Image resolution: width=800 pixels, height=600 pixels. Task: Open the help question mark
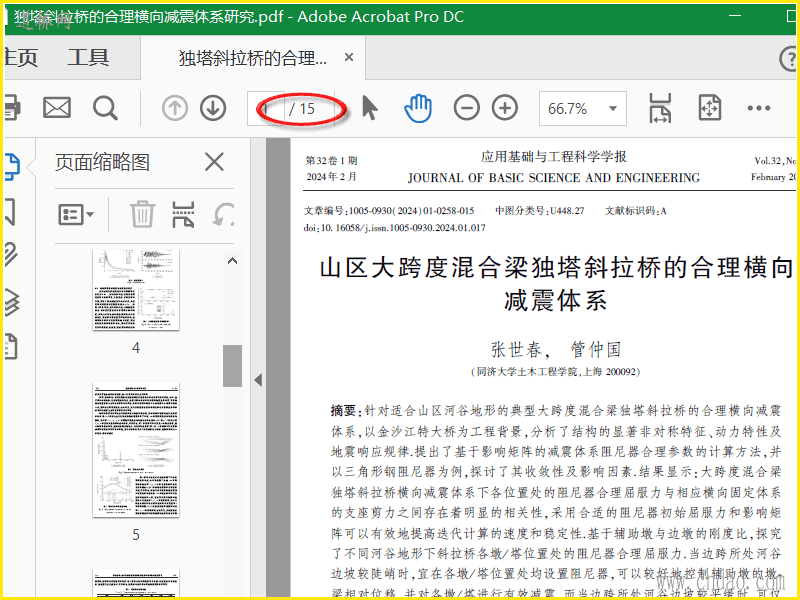click(788, 58)
